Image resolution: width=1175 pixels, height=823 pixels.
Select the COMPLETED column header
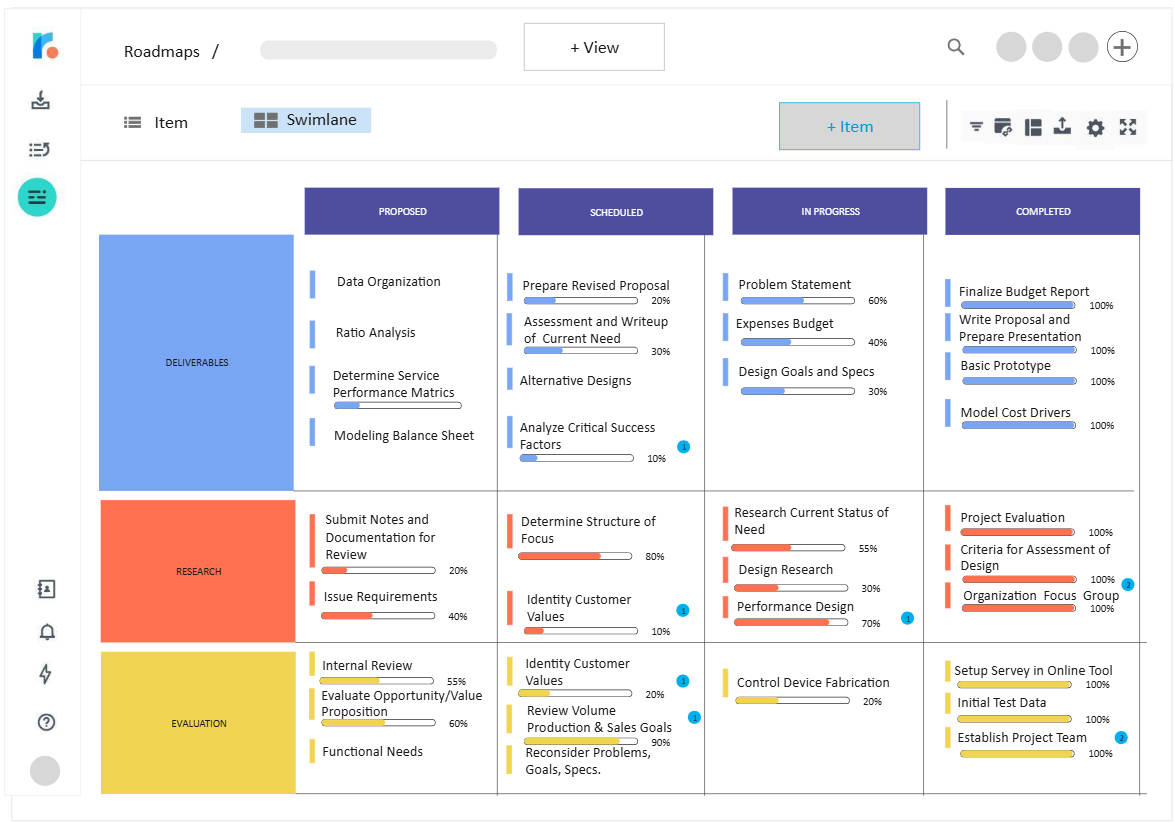(1042, 211)
